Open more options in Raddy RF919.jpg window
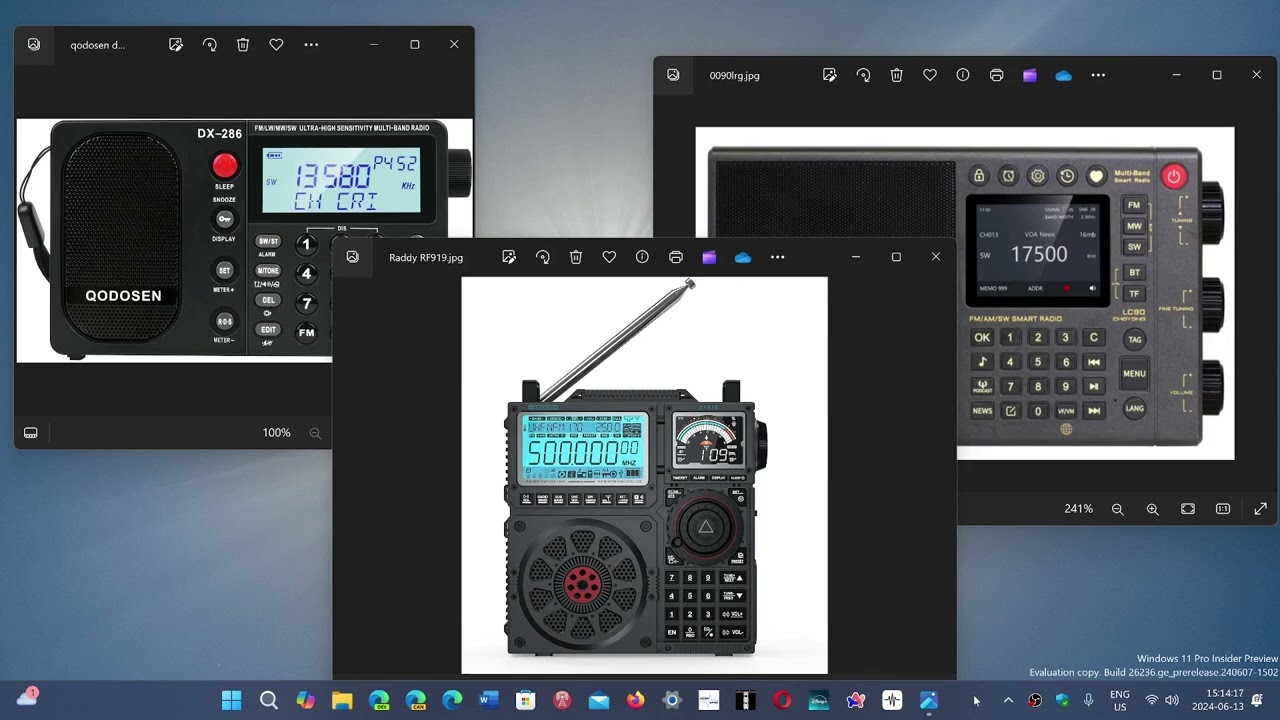The height and width of the screenshot is (720, 1280). [x=777, y=257]
